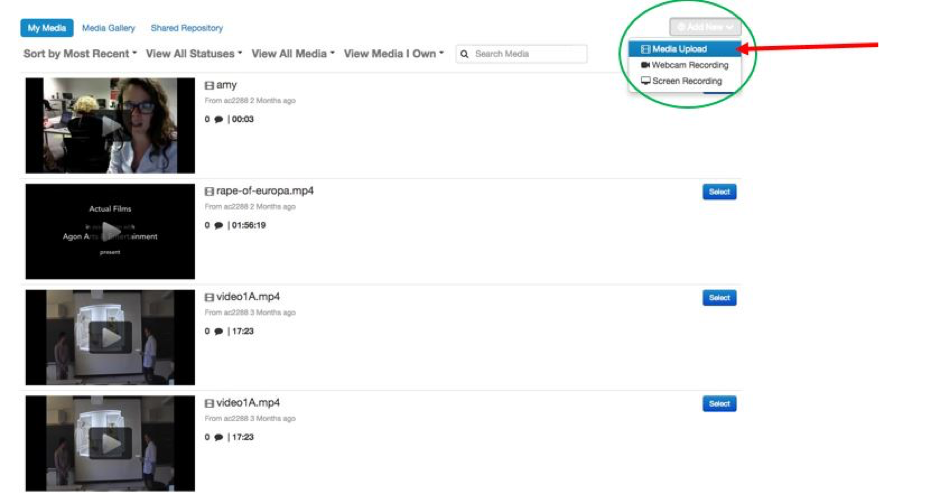Image resolution: width=939 pixels, height=493 pixels.
Task: Open the View All Statuses filter
Action: tap(194, 54)
